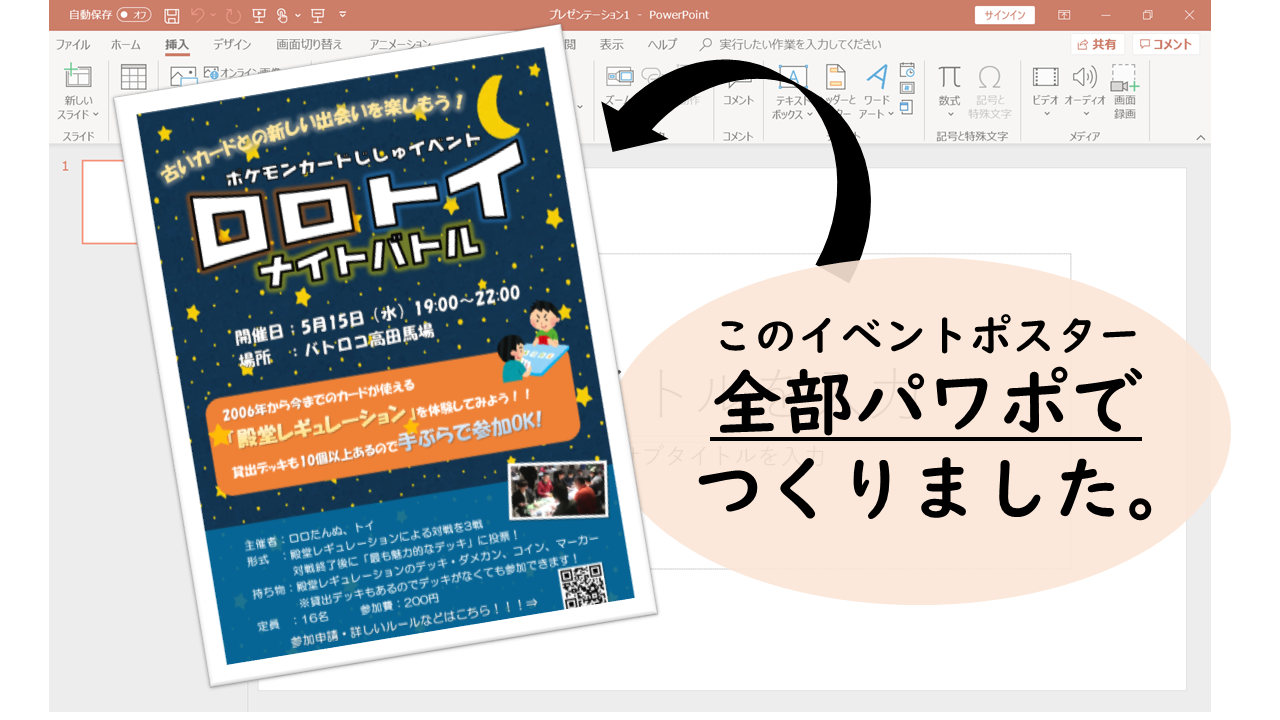The width and height of the screenshot is (1280, 720).
Task: Switch to the デザイン ribbon tab
Action: [x=231, y=44]
